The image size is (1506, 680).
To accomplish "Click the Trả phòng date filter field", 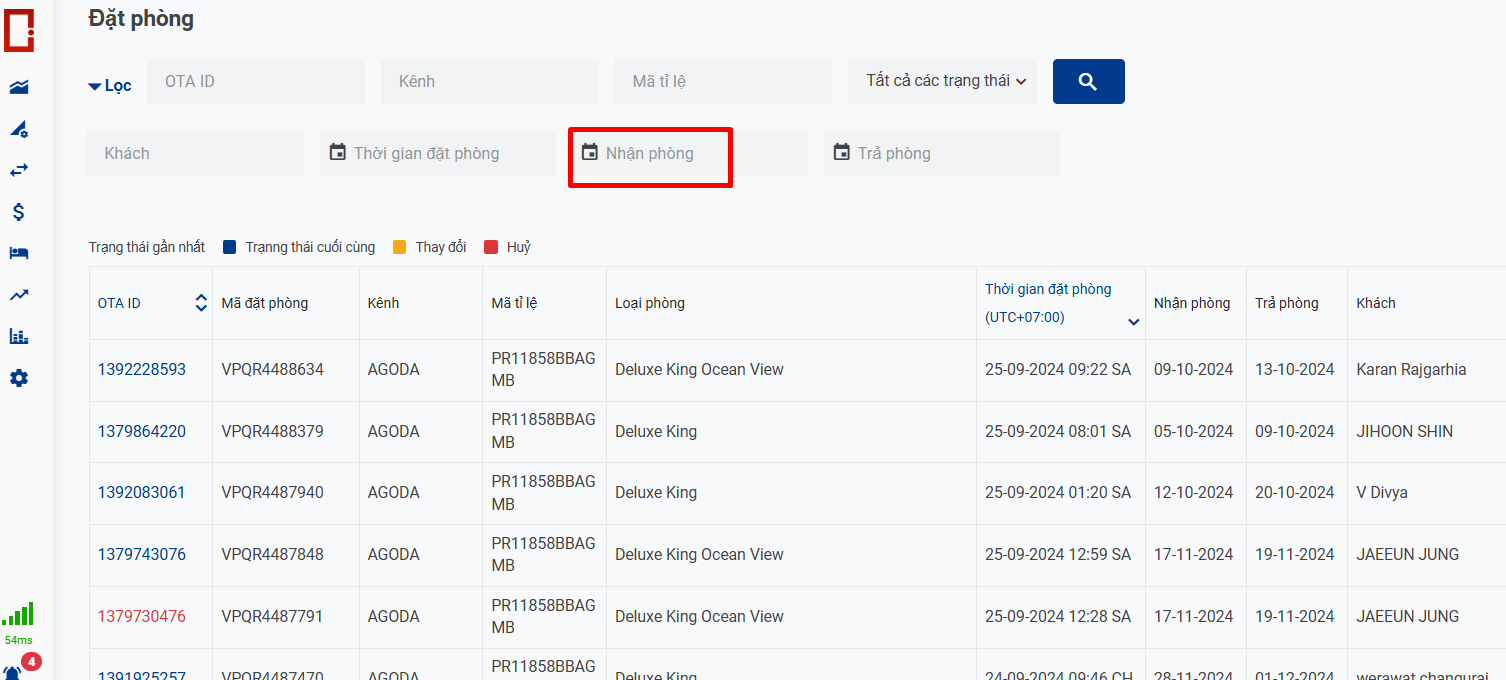I will (942, 154).
